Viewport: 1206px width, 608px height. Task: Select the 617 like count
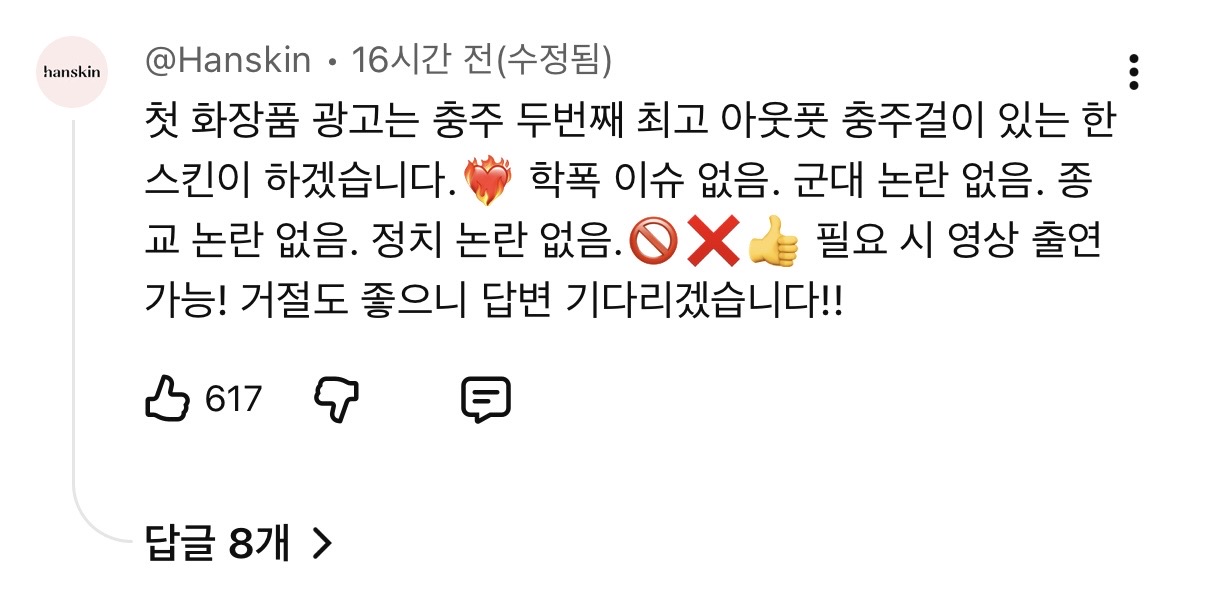click(233, 400)
